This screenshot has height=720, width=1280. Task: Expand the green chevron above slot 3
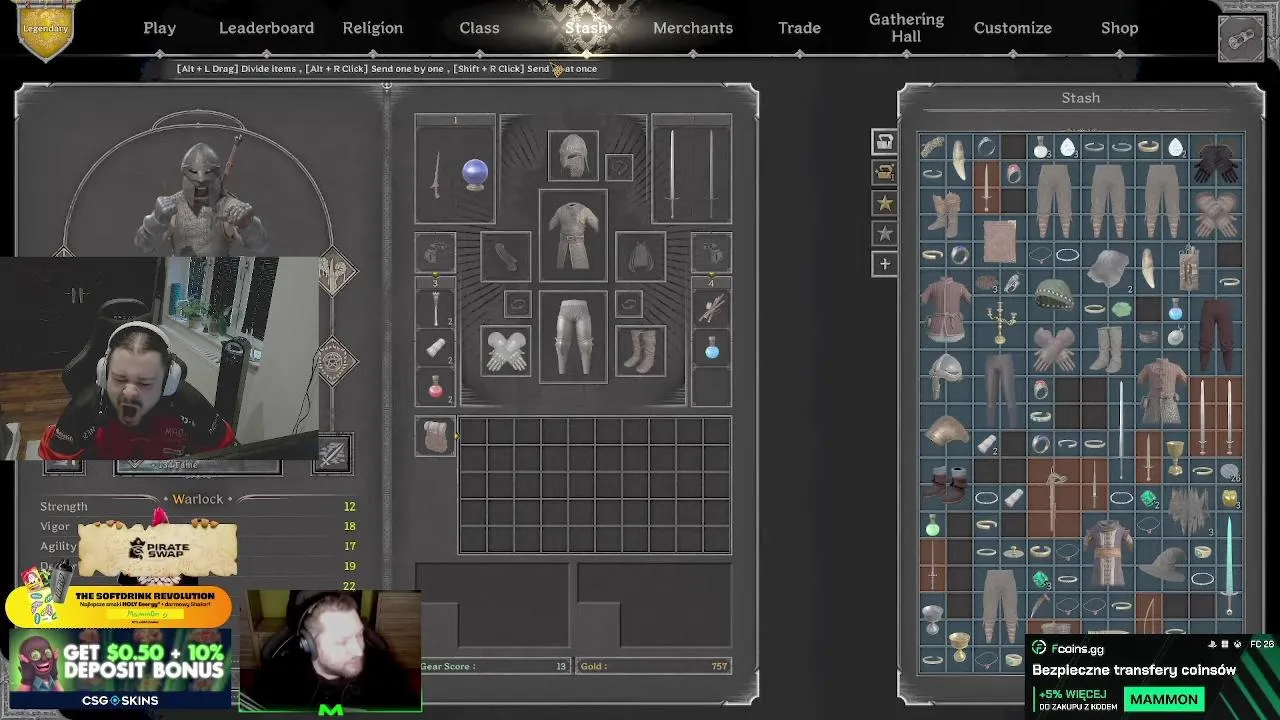point(435,274)
